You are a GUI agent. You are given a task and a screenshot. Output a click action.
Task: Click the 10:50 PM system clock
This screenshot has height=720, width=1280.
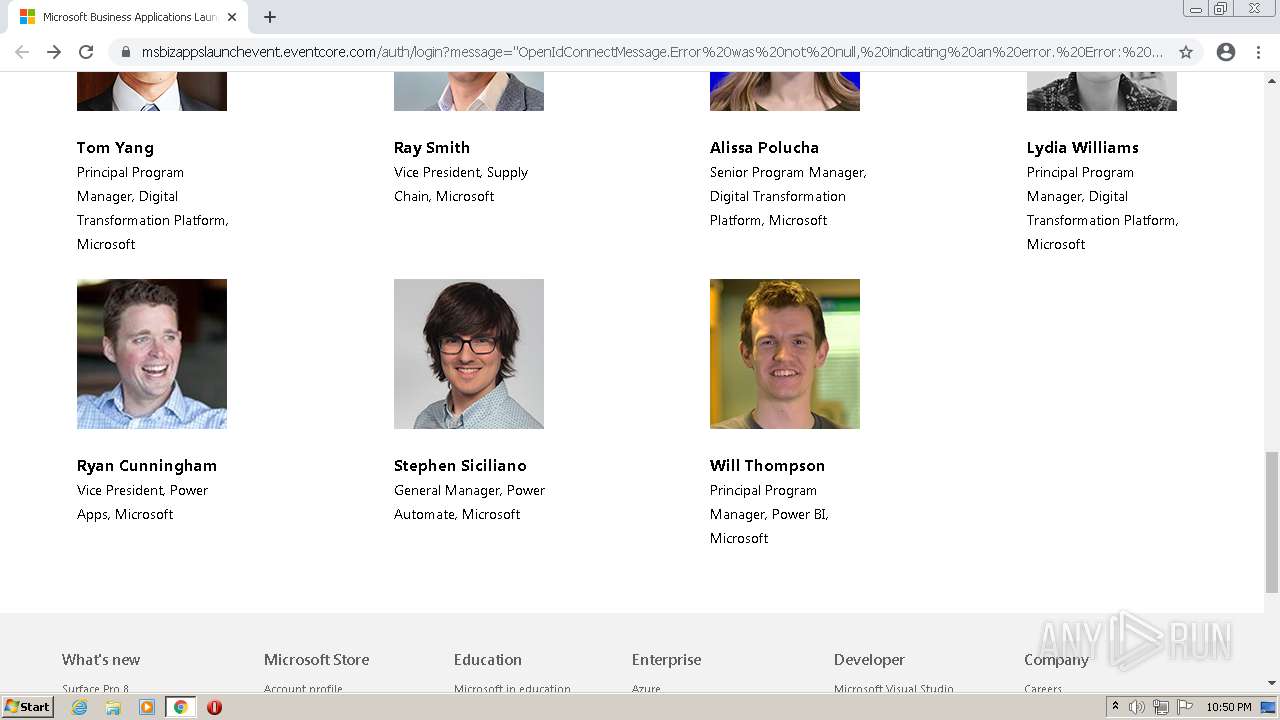(x=1229, y=707)
